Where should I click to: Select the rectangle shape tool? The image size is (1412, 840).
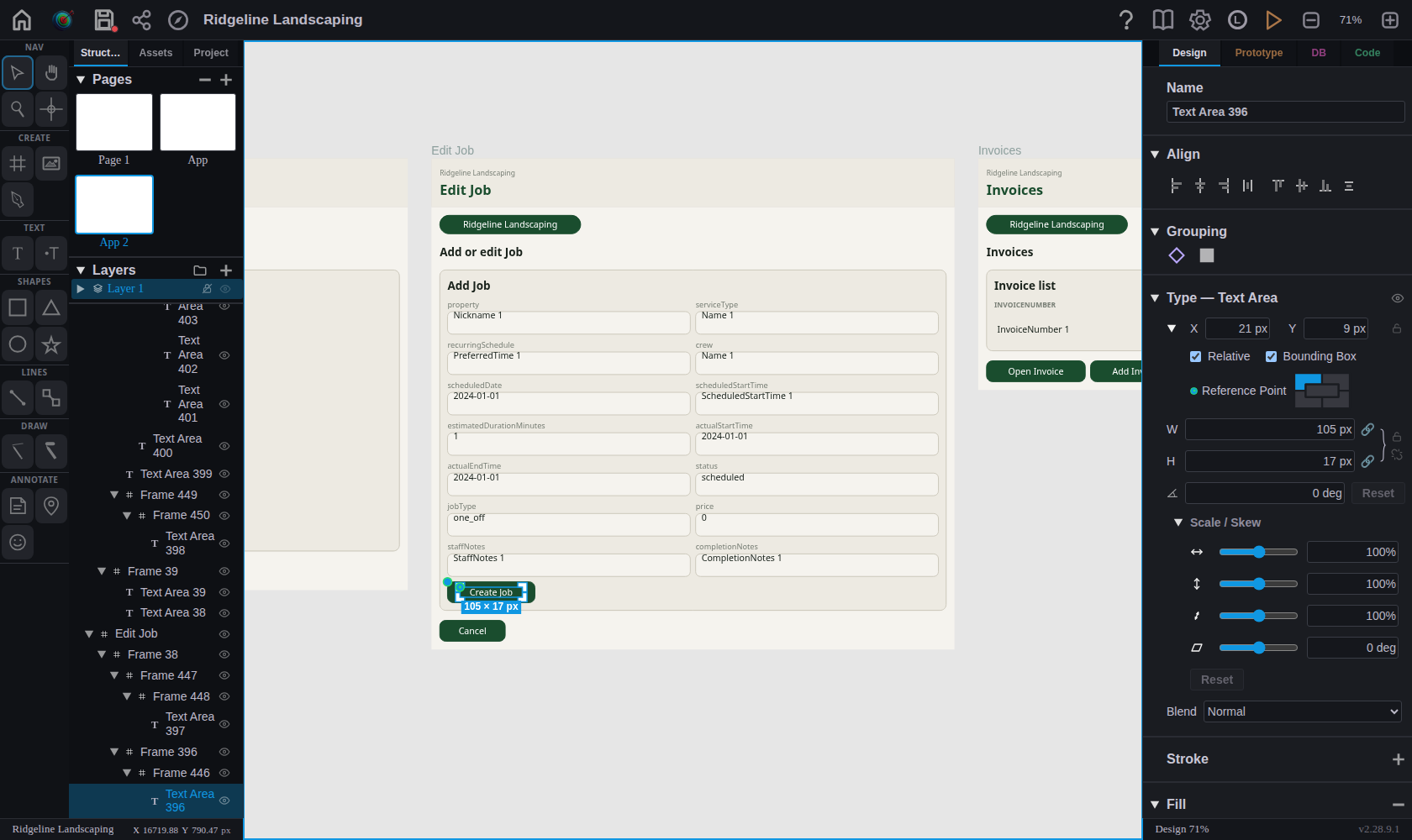tap(18, 307)
